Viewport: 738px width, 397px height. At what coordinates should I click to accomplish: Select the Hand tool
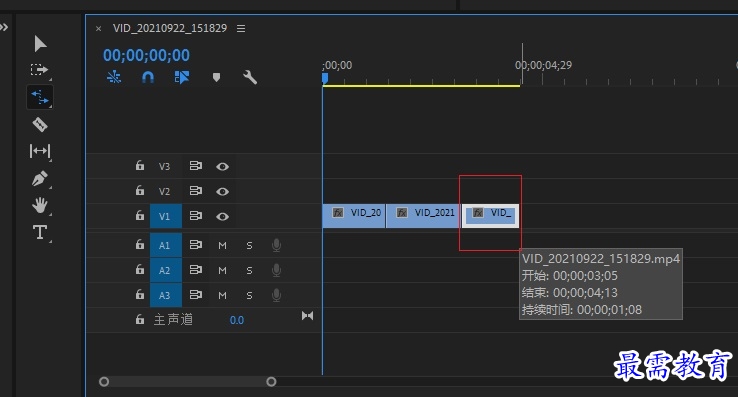(x=40, y=205)
